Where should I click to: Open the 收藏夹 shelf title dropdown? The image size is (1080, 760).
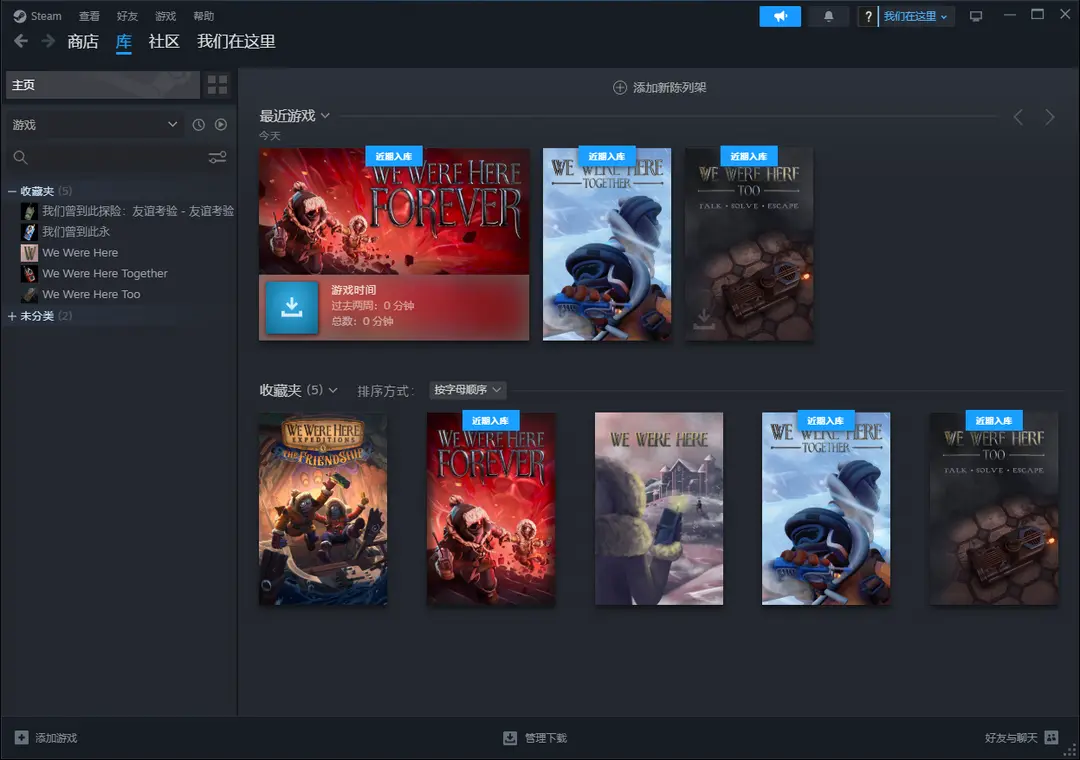pyautogui.click(x=298, y=390)
